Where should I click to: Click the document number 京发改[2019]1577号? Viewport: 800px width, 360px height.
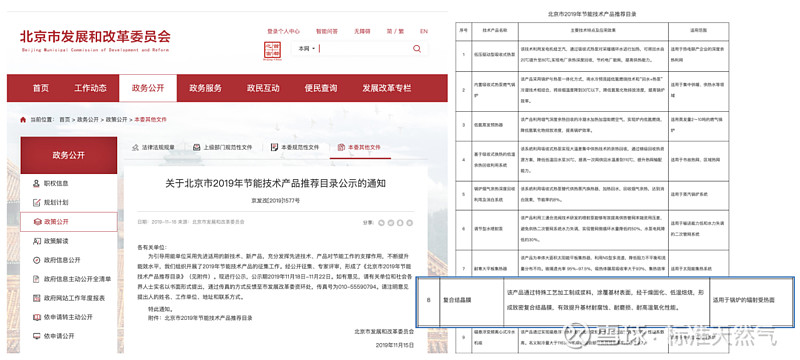(275, 201)
